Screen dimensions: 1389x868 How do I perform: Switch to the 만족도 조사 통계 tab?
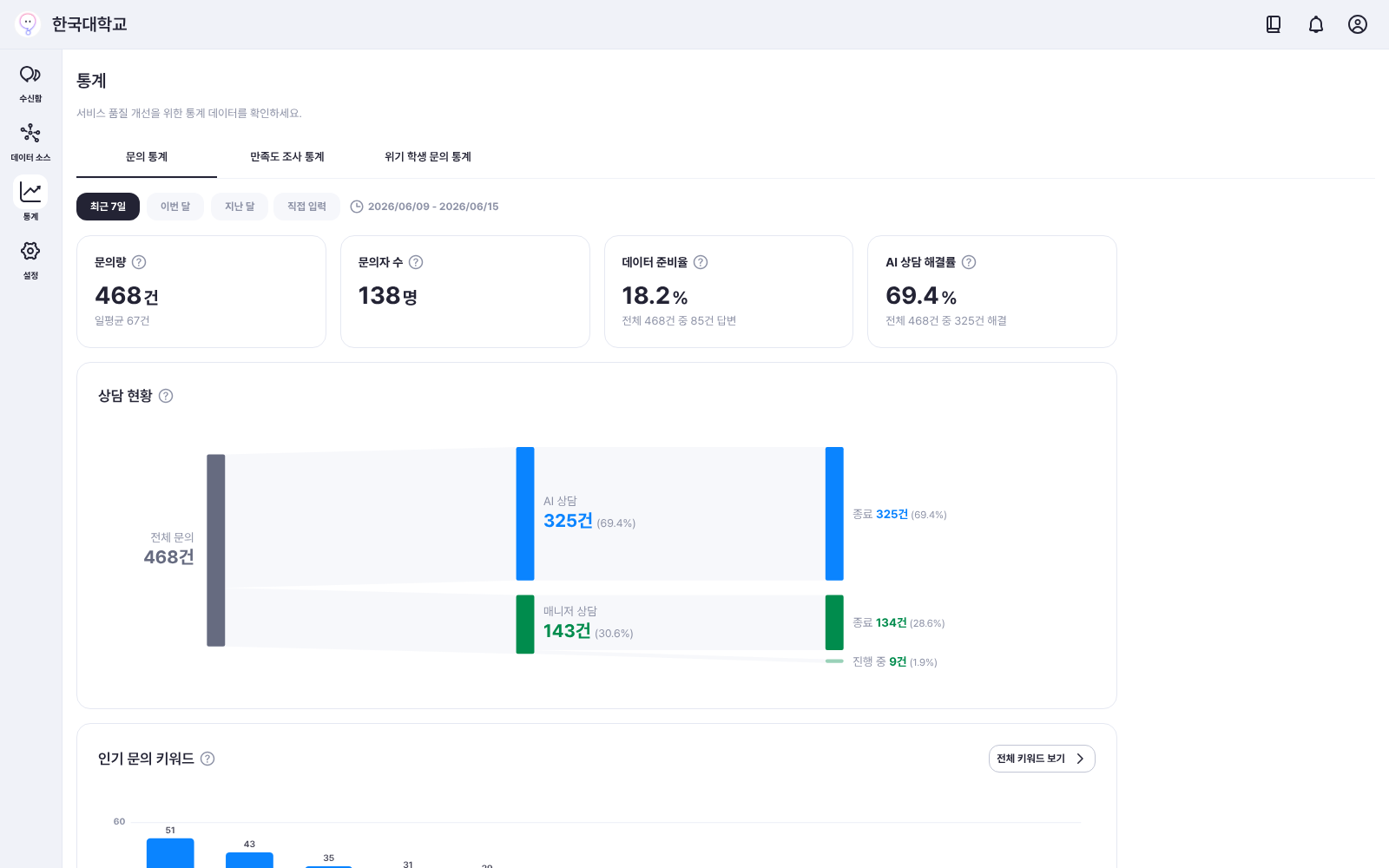[x=287, y=157]
